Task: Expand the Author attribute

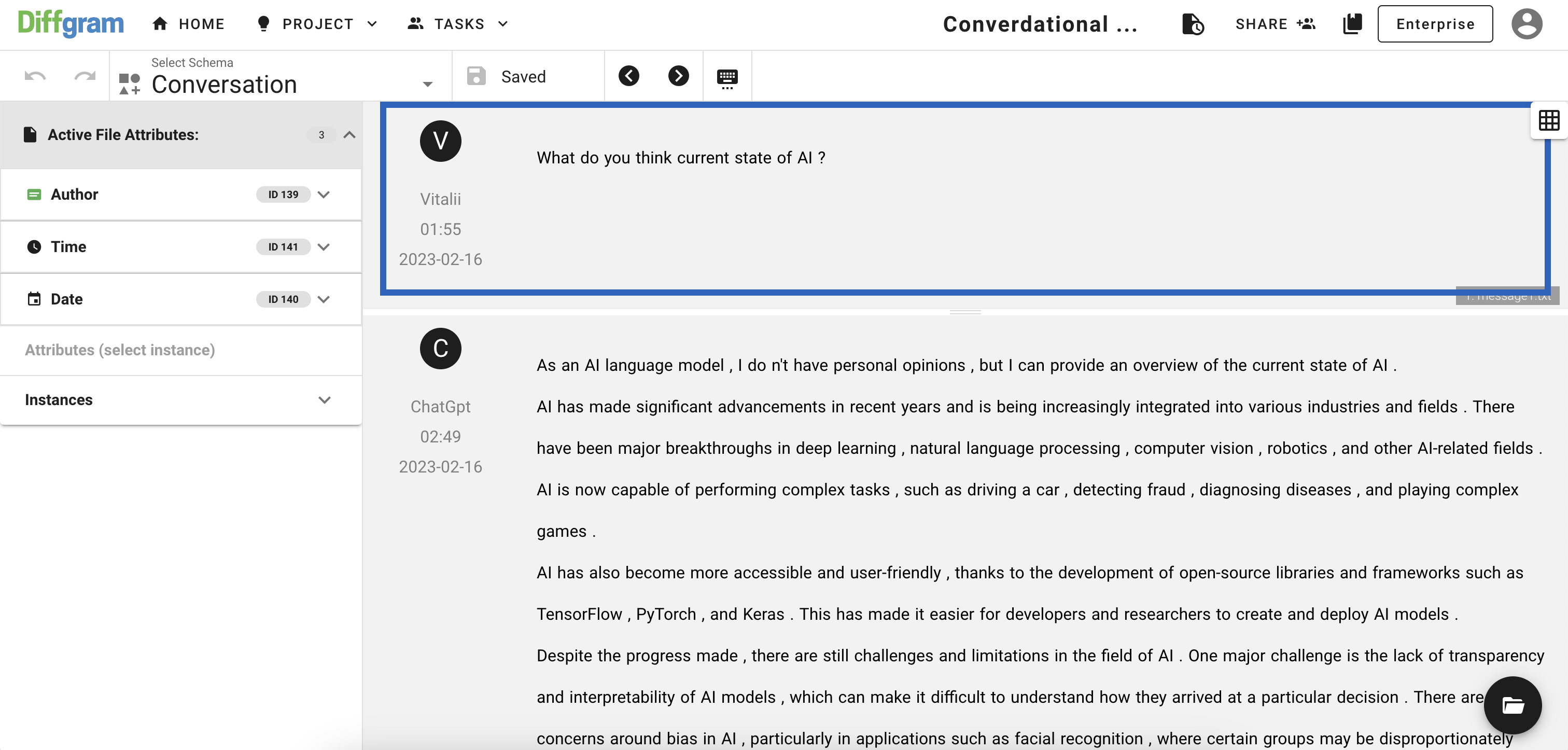Action: click(x=324, y=195)
